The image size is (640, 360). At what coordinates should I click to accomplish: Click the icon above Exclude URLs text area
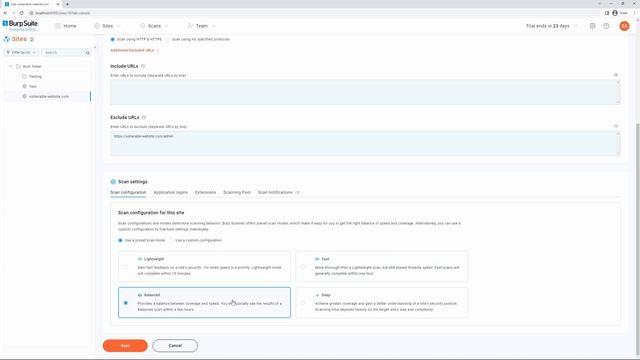[616, 126]
